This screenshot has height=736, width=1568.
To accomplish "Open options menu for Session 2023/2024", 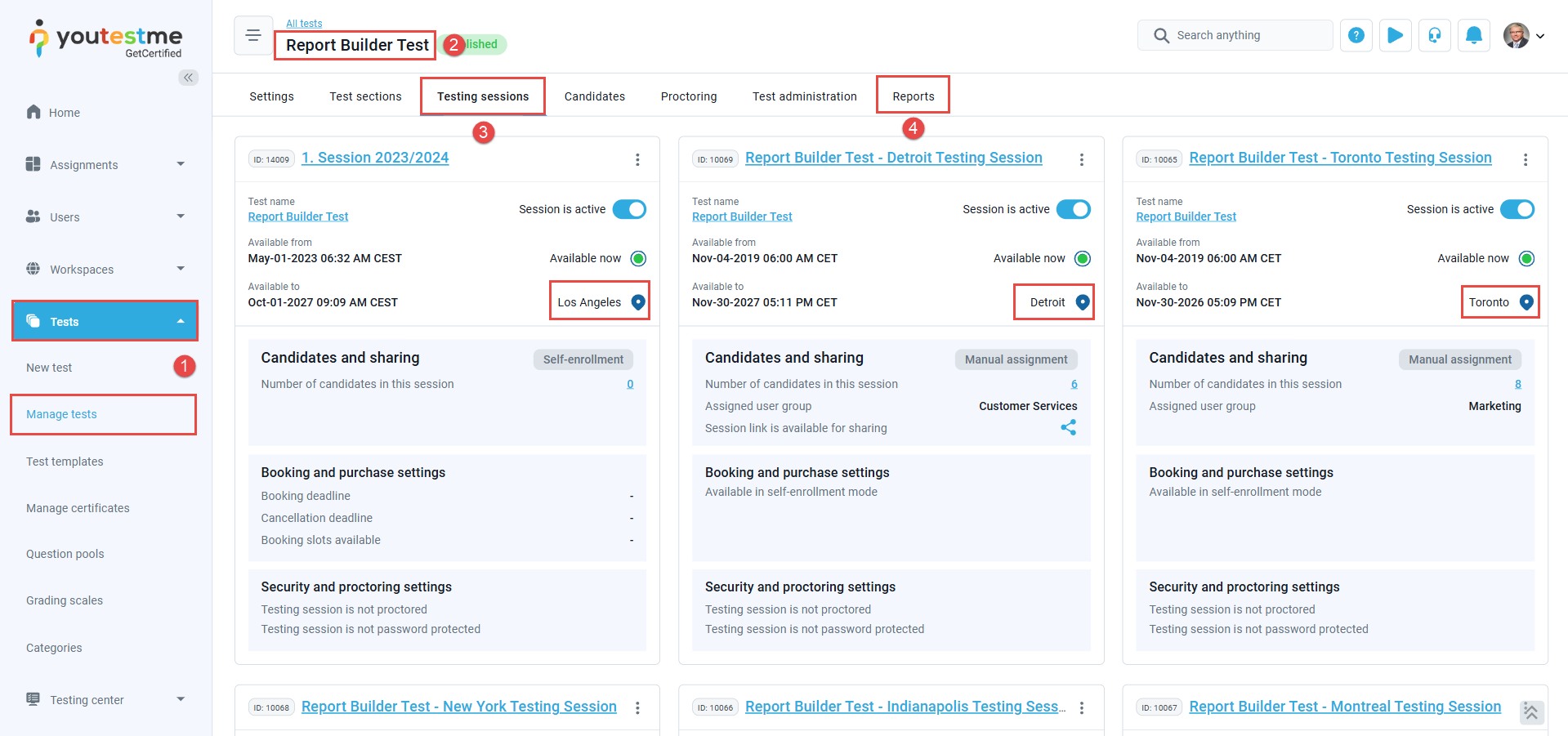I will [x=637, y=159].
